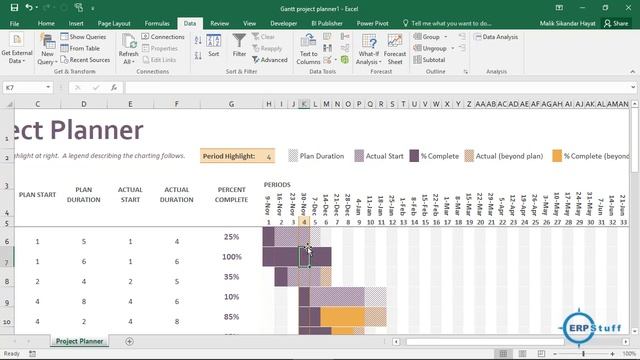Zoom in with the plus button

click(612, 353)
